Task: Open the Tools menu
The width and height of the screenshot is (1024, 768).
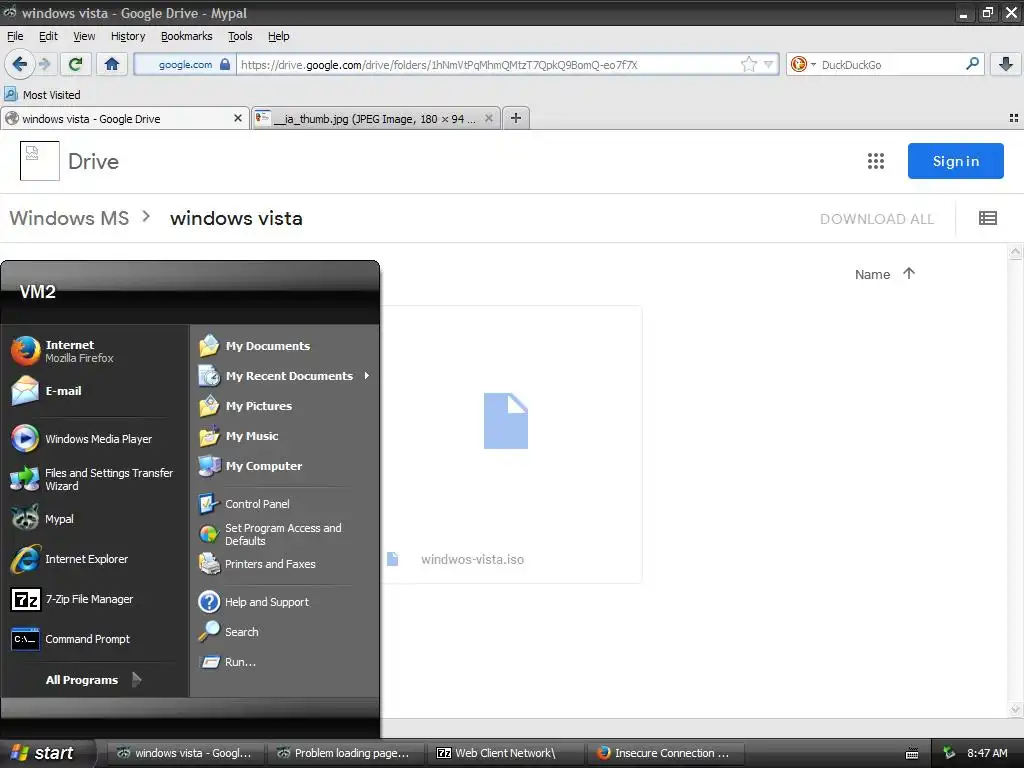Action: pos(240,36)
